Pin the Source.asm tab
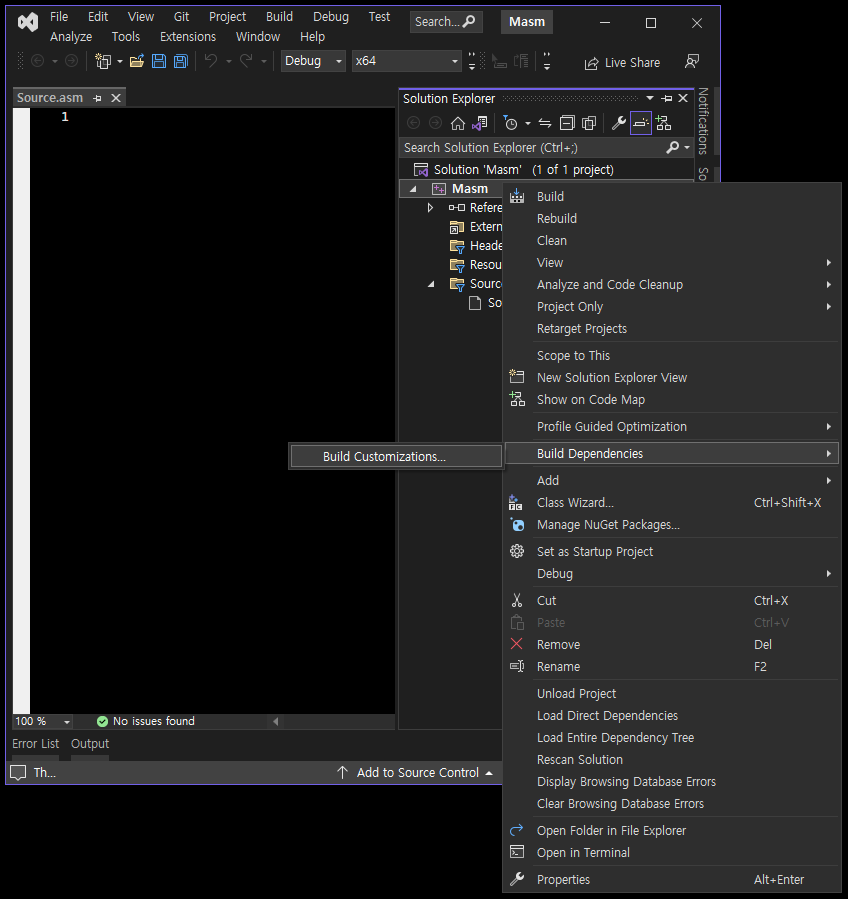The image size is (848, 899). click(x=97, y=98)
